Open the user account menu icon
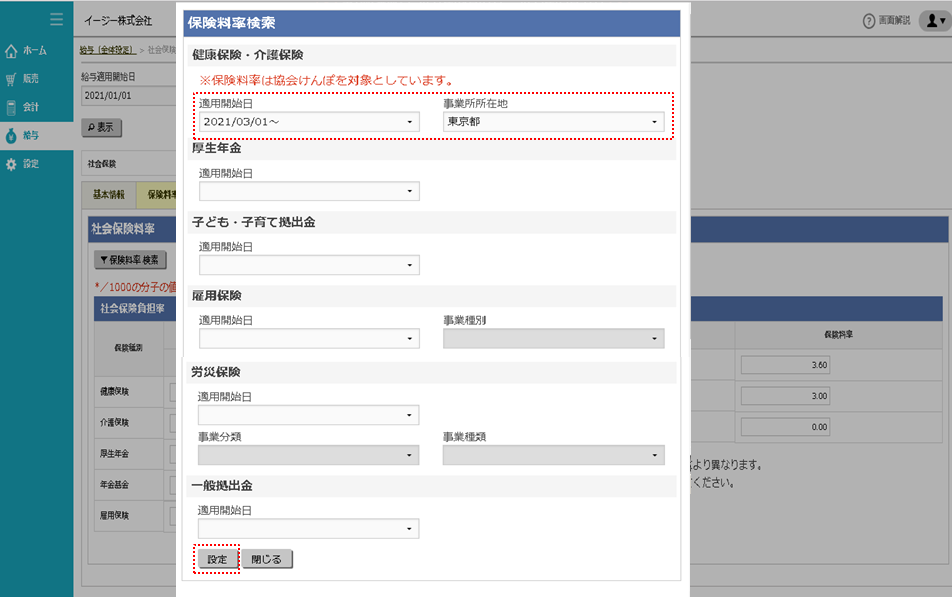Image resolution: width=952 pixels, height=597 pixels. [x=933, y=20]
